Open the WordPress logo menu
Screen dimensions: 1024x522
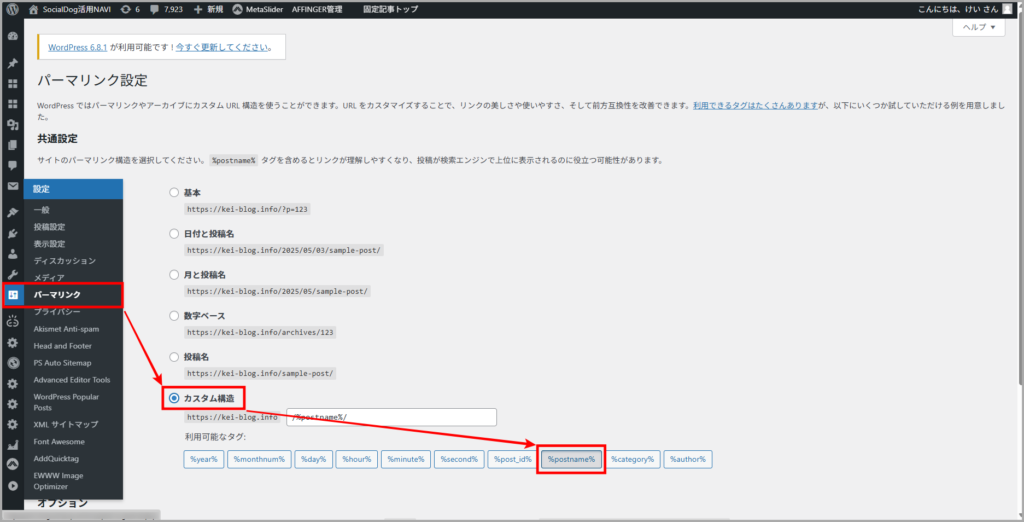coord(12,10)
